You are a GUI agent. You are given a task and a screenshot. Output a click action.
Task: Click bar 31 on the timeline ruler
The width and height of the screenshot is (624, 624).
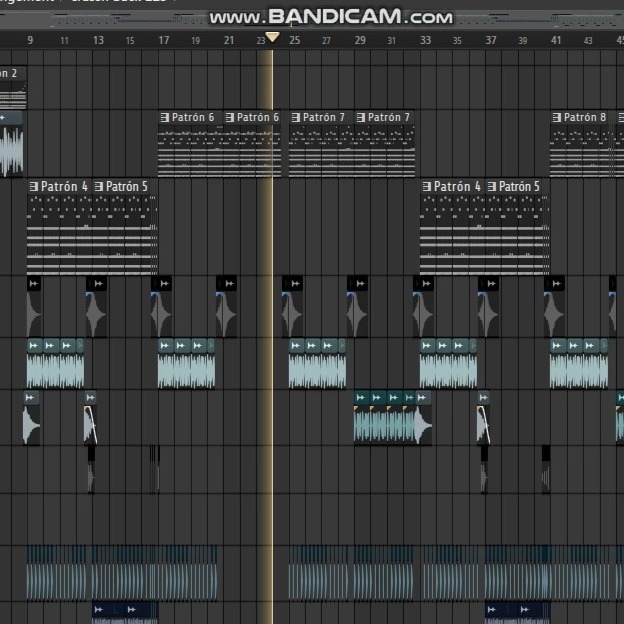tap(392, 41)
